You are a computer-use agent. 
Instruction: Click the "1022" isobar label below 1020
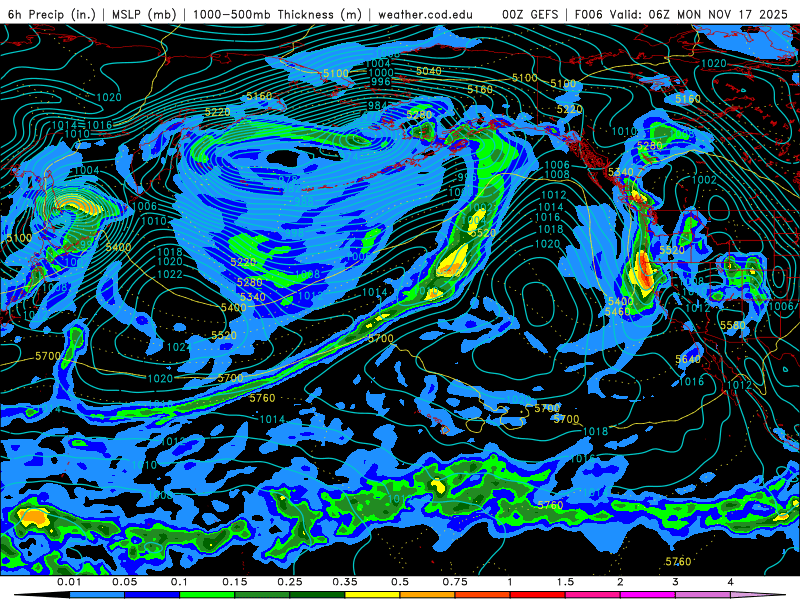170,274
